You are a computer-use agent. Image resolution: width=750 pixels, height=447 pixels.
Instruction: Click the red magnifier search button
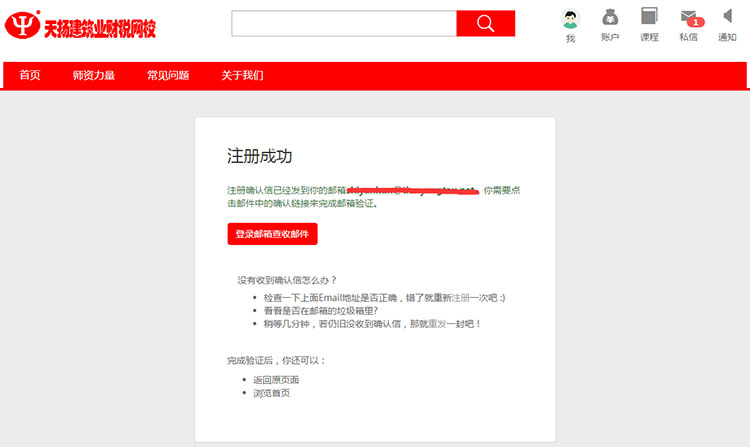pos(485,24)
